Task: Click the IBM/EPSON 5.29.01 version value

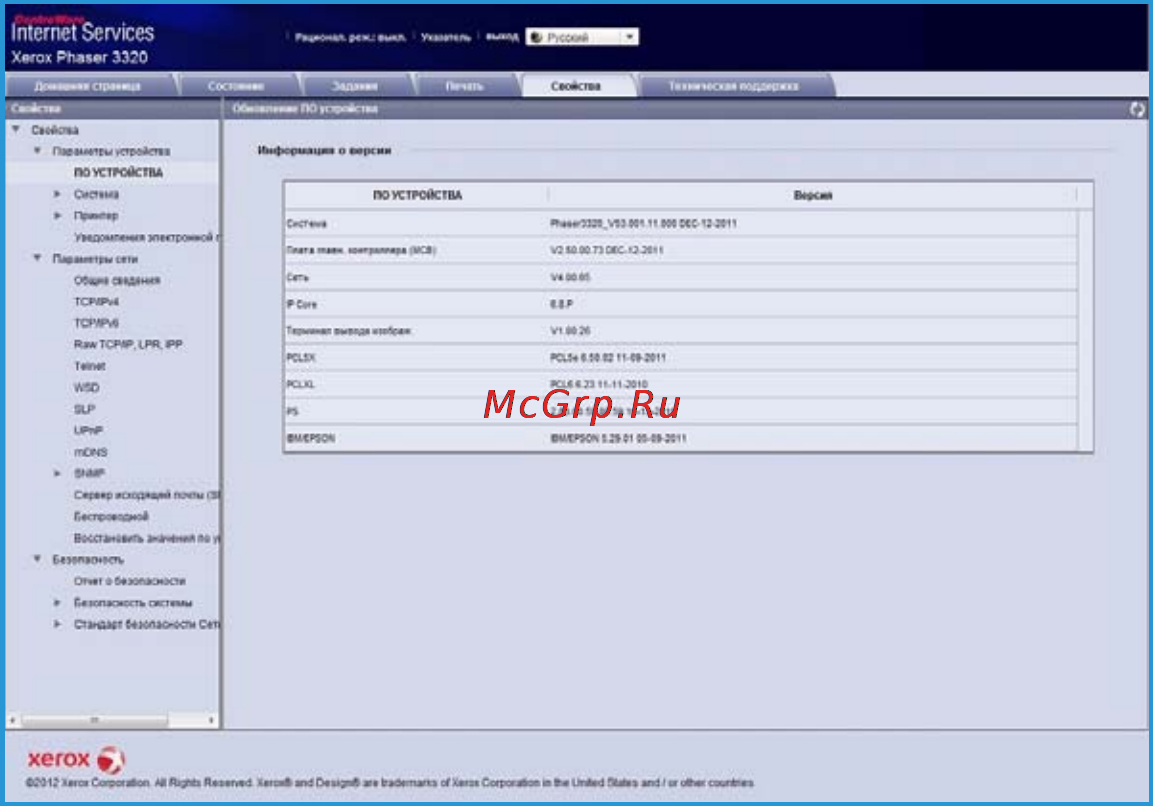Action: (x=618, y=438)
